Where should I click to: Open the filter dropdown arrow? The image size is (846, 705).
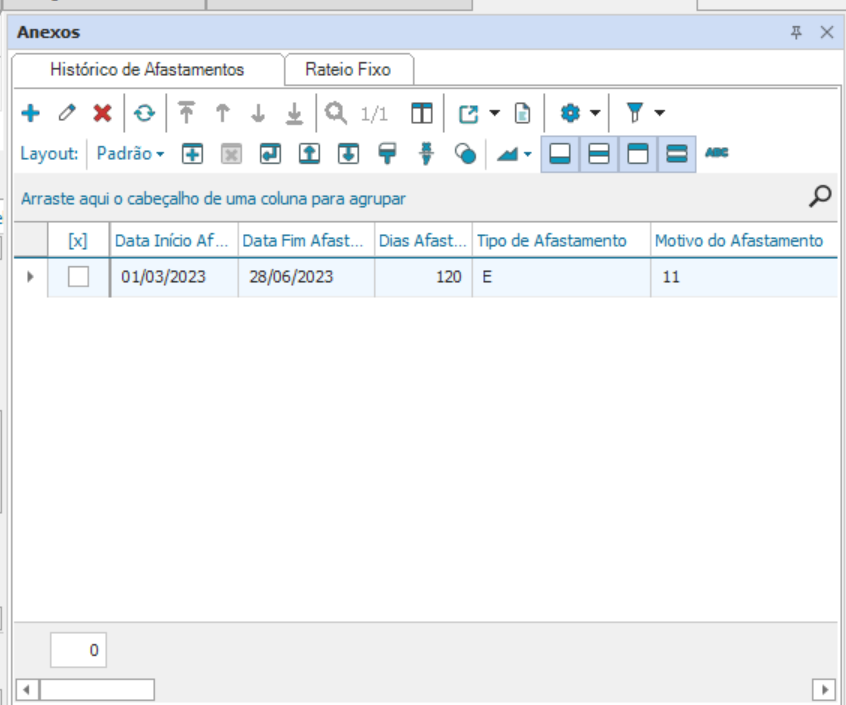[x=659, y=113]
